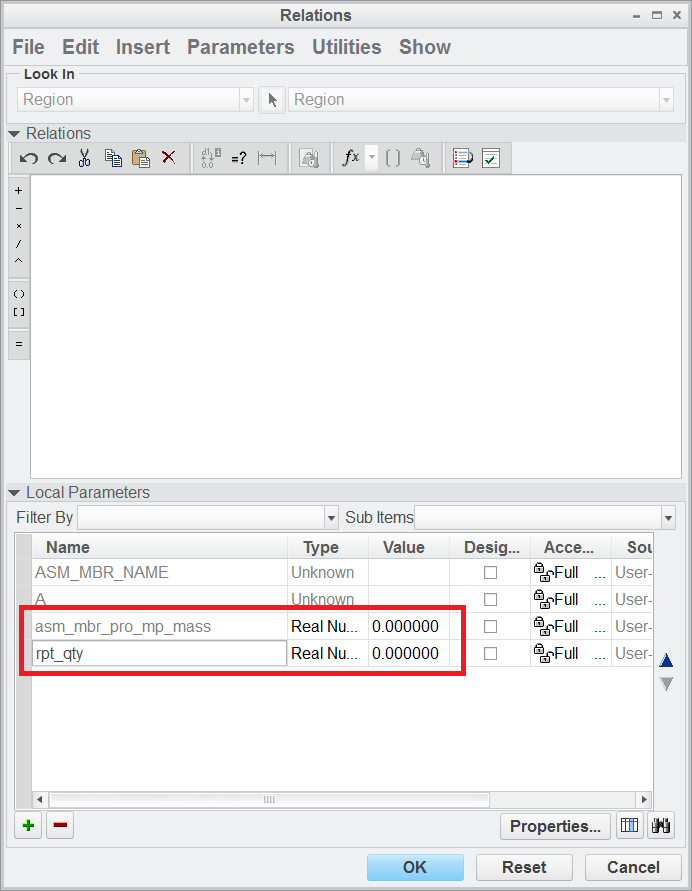Click the measure toolbar icon
Viewport: 692px width, 891px height.
(420, 158)
